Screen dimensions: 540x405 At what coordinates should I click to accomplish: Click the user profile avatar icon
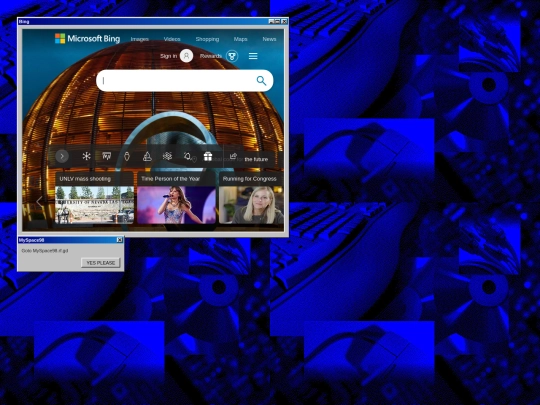tap(186, 56)
